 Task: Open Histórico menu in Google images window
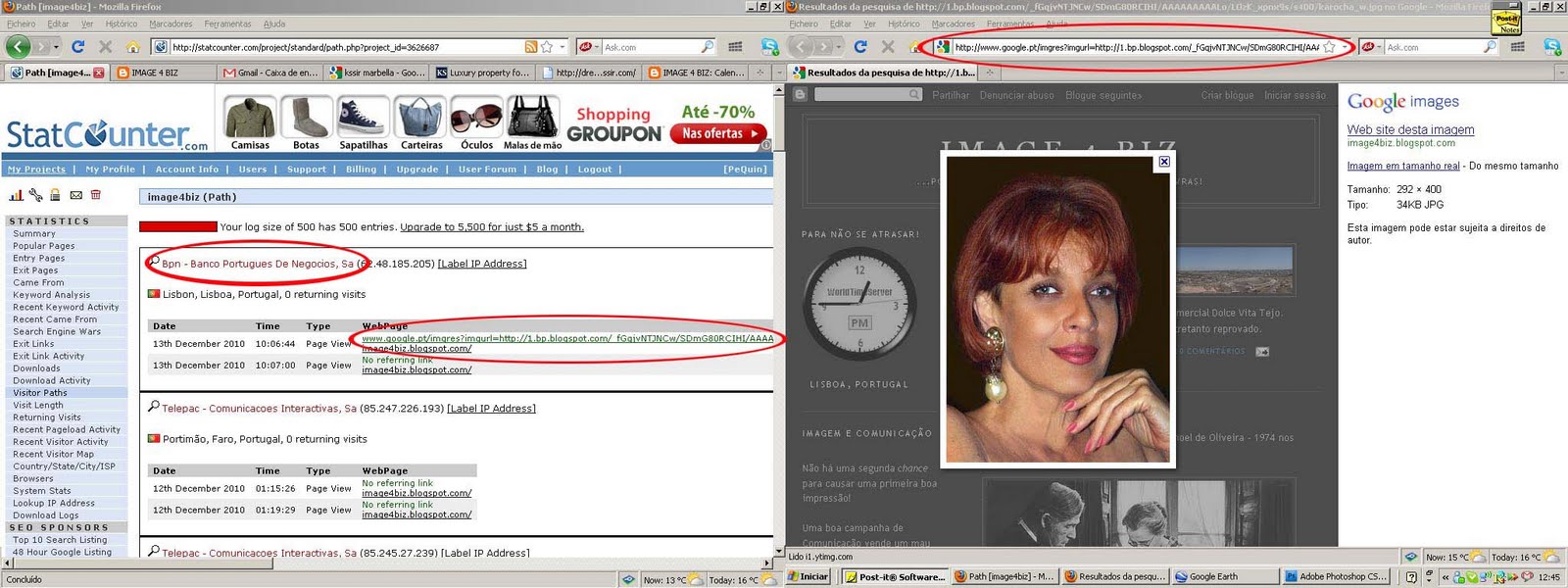904,24
